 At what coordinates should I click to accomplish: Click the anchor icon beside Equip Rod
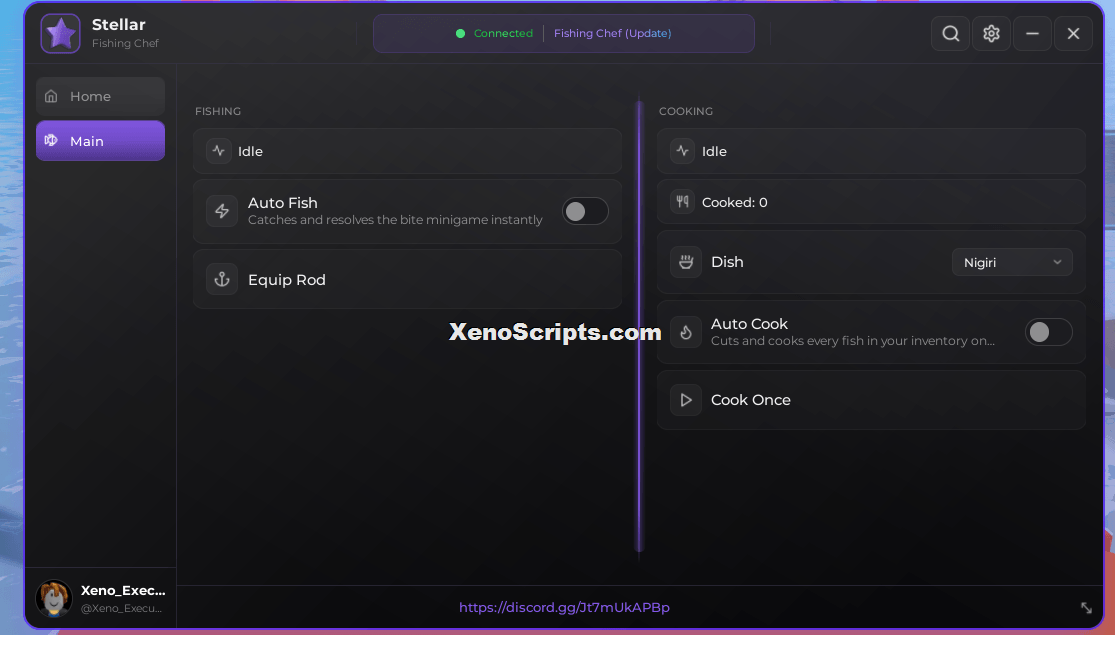click(x=222, y=280)
